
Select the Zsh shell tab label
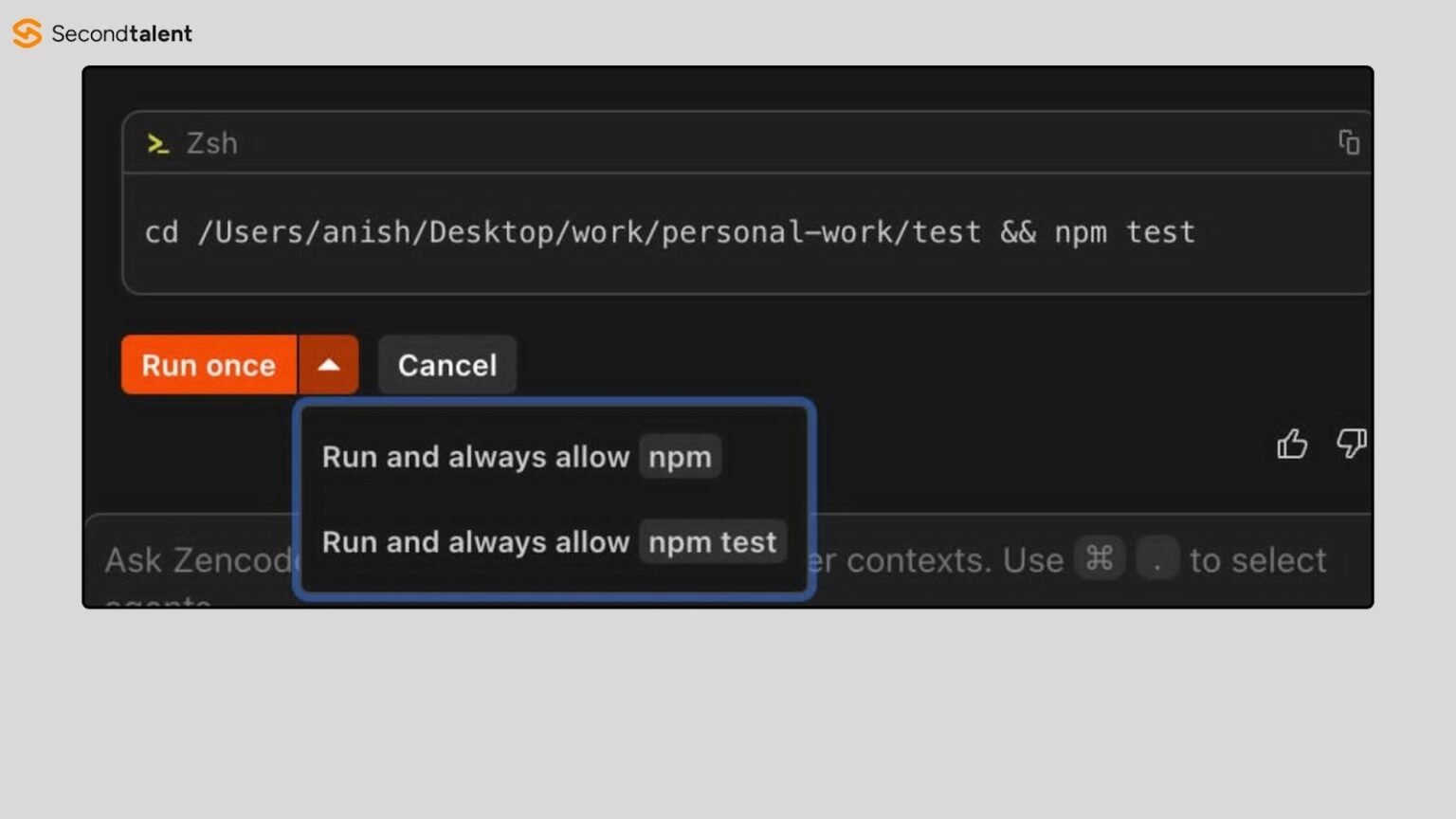pos(212,143)
